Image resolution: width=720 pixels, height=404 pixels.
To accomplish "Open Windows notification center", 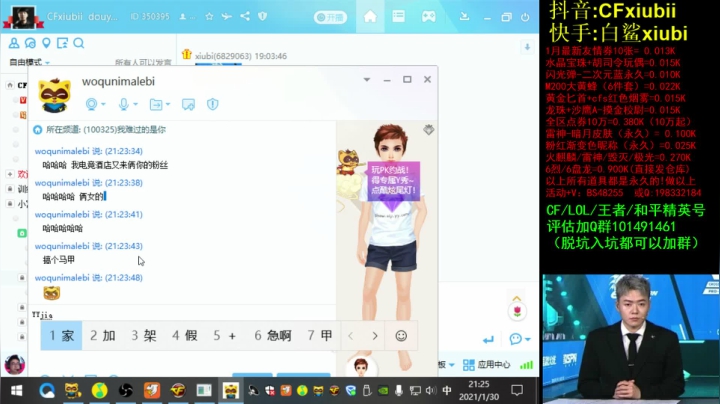I will tap(517, 390).
